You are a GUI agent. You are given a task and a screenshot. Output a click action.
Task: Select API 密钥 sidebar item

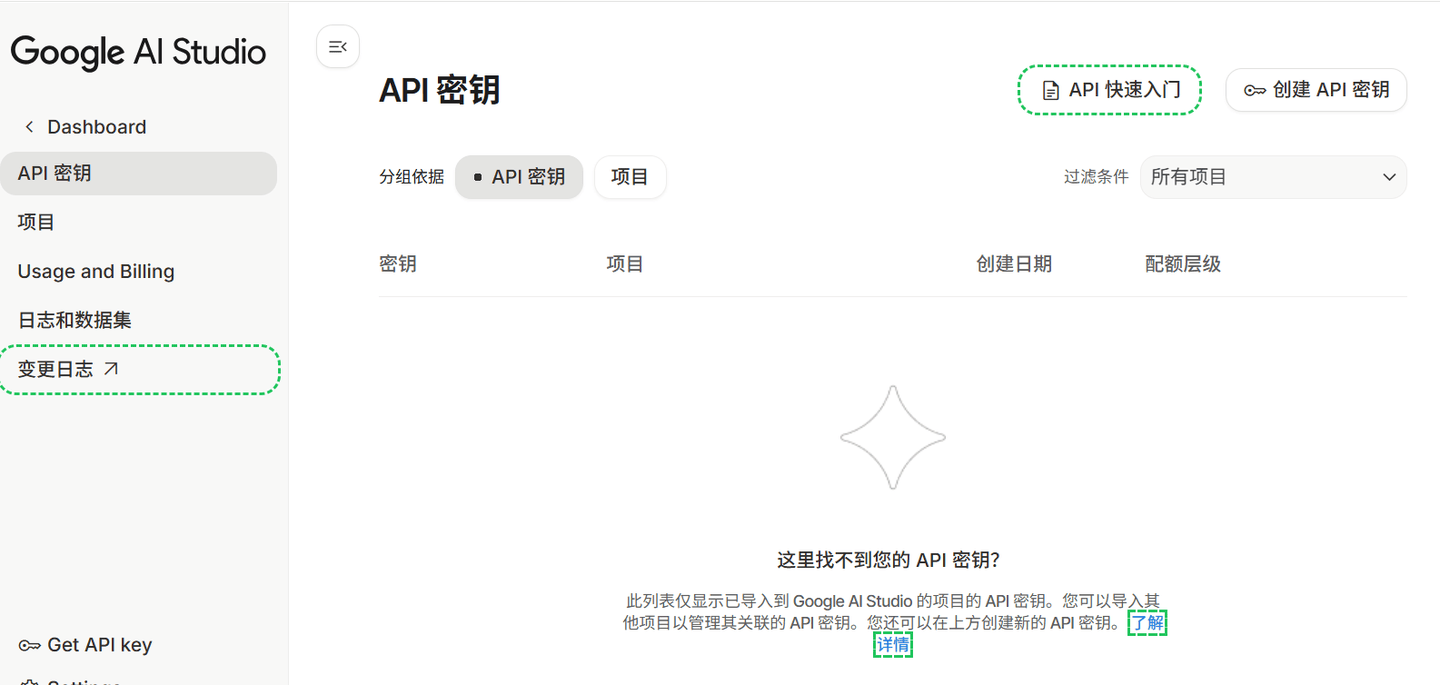[x=55, y=173]
